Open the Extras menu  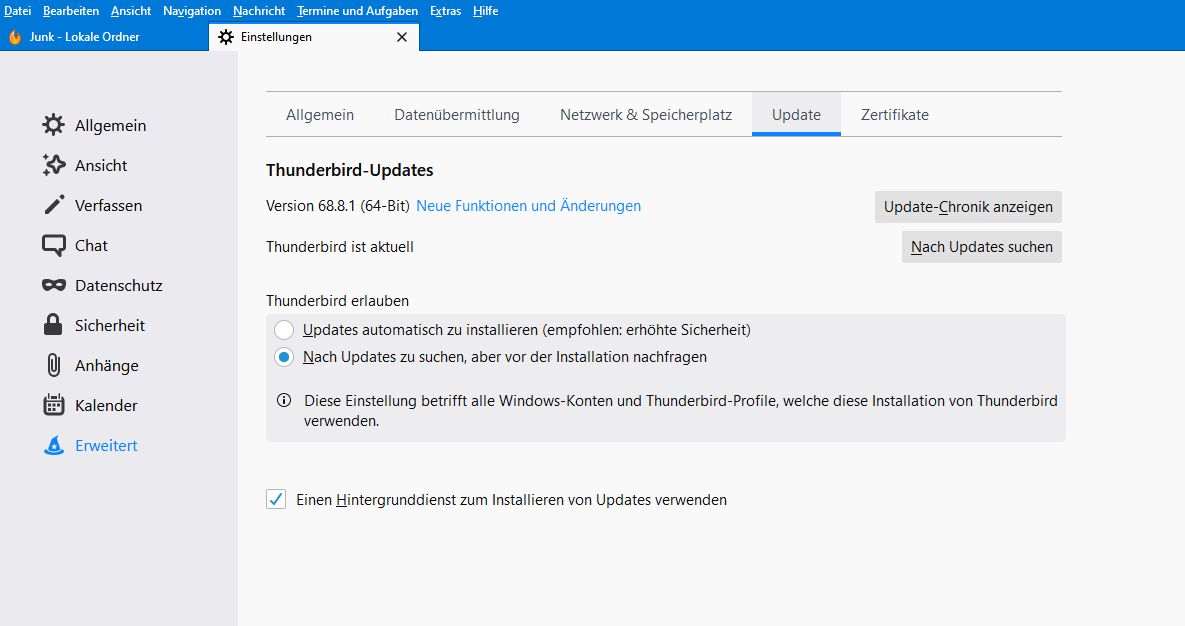pos(445,11)
